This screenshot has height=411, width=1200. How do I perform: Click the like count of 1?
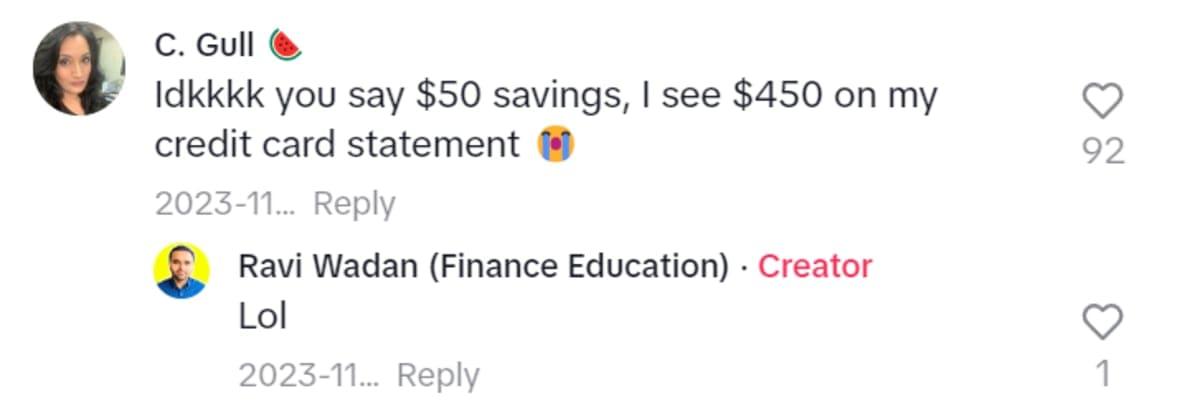[x=1104, y=373]
